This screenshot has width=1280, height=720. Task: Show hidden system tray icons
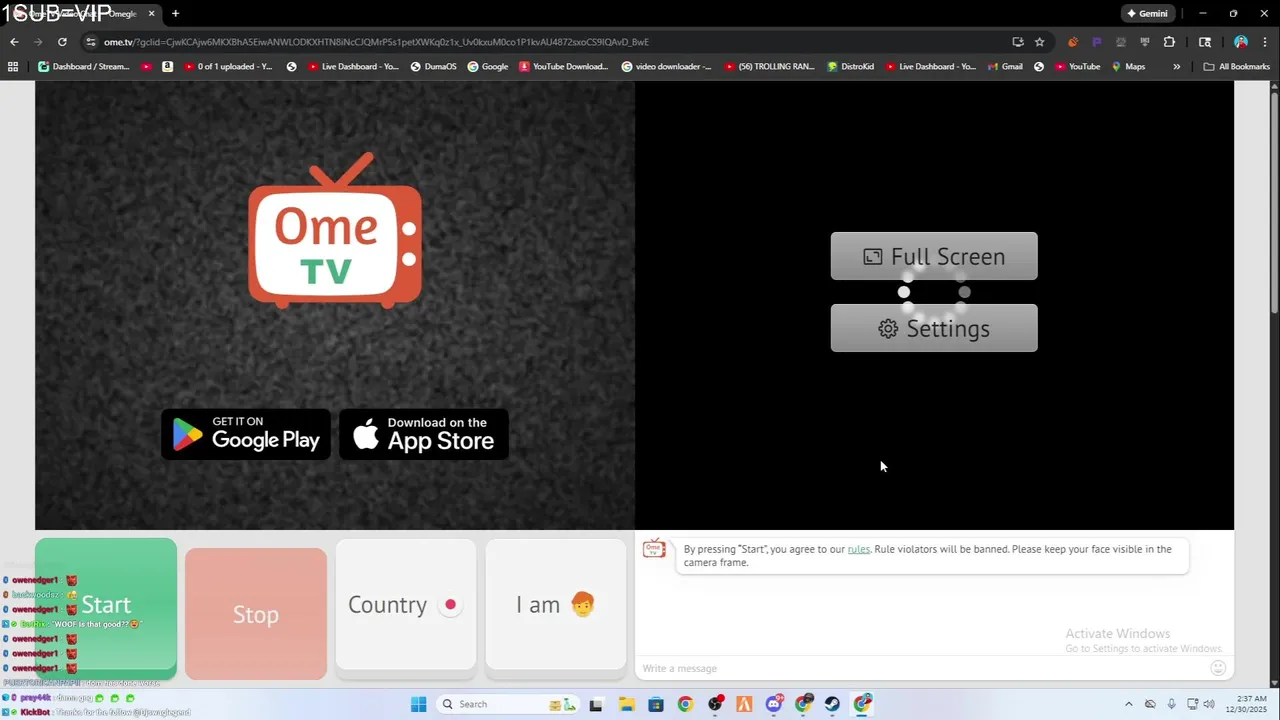coord(1129,704)
